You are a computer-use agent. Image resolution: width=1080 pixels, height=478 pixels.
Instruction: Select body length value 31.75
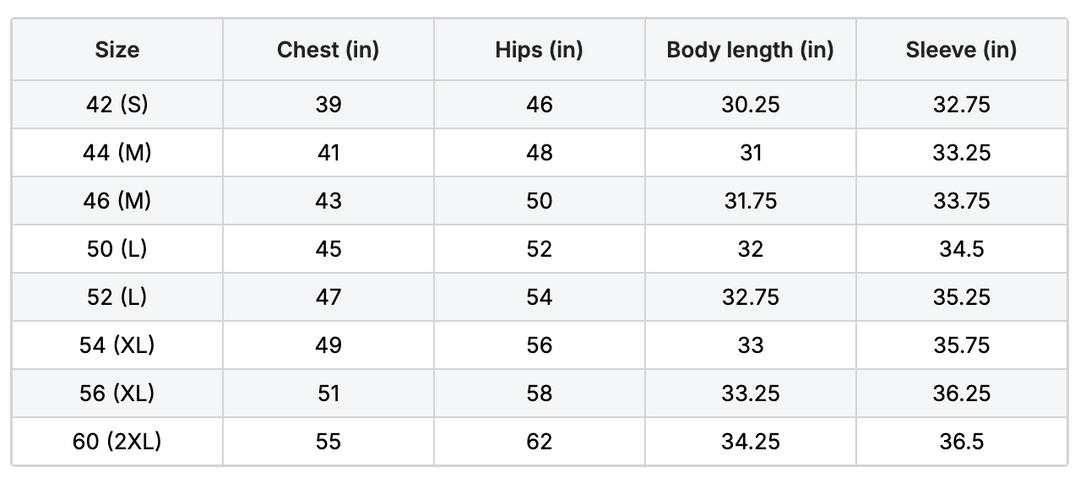[750, 200]
